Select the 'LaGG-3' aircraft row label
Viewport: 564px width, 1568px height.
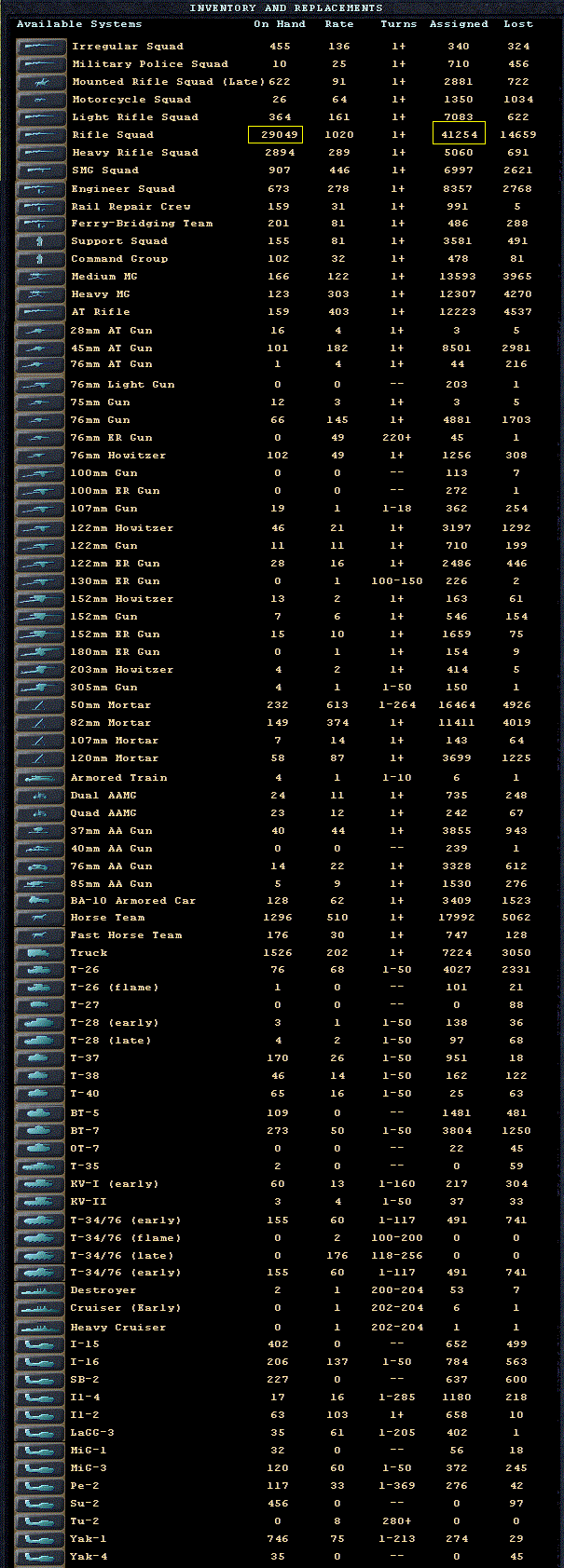pos(92,1432)
